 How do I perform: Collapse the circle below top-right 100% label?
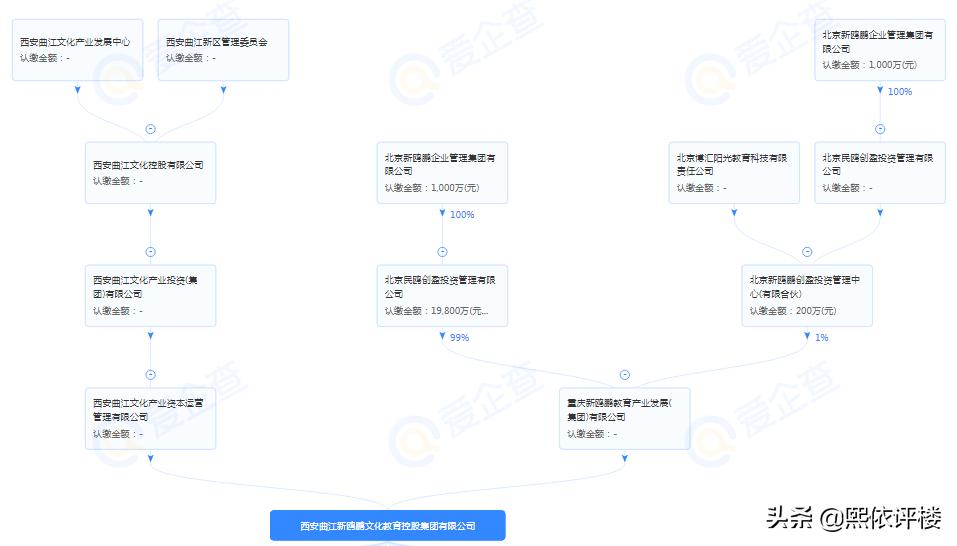pos(880,129)
